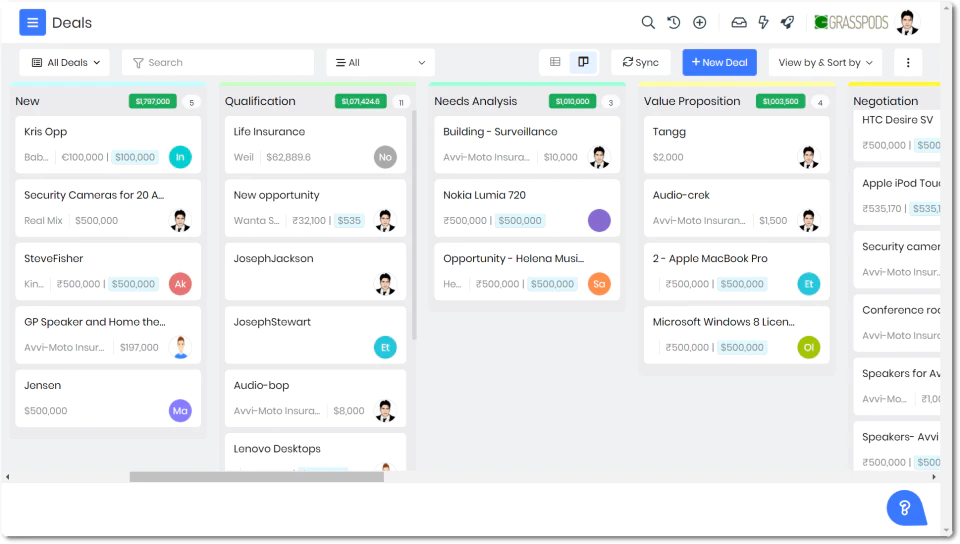Open the hamburger main menu
This screenshot has width=960, height=544.
[x=32, y=23]
